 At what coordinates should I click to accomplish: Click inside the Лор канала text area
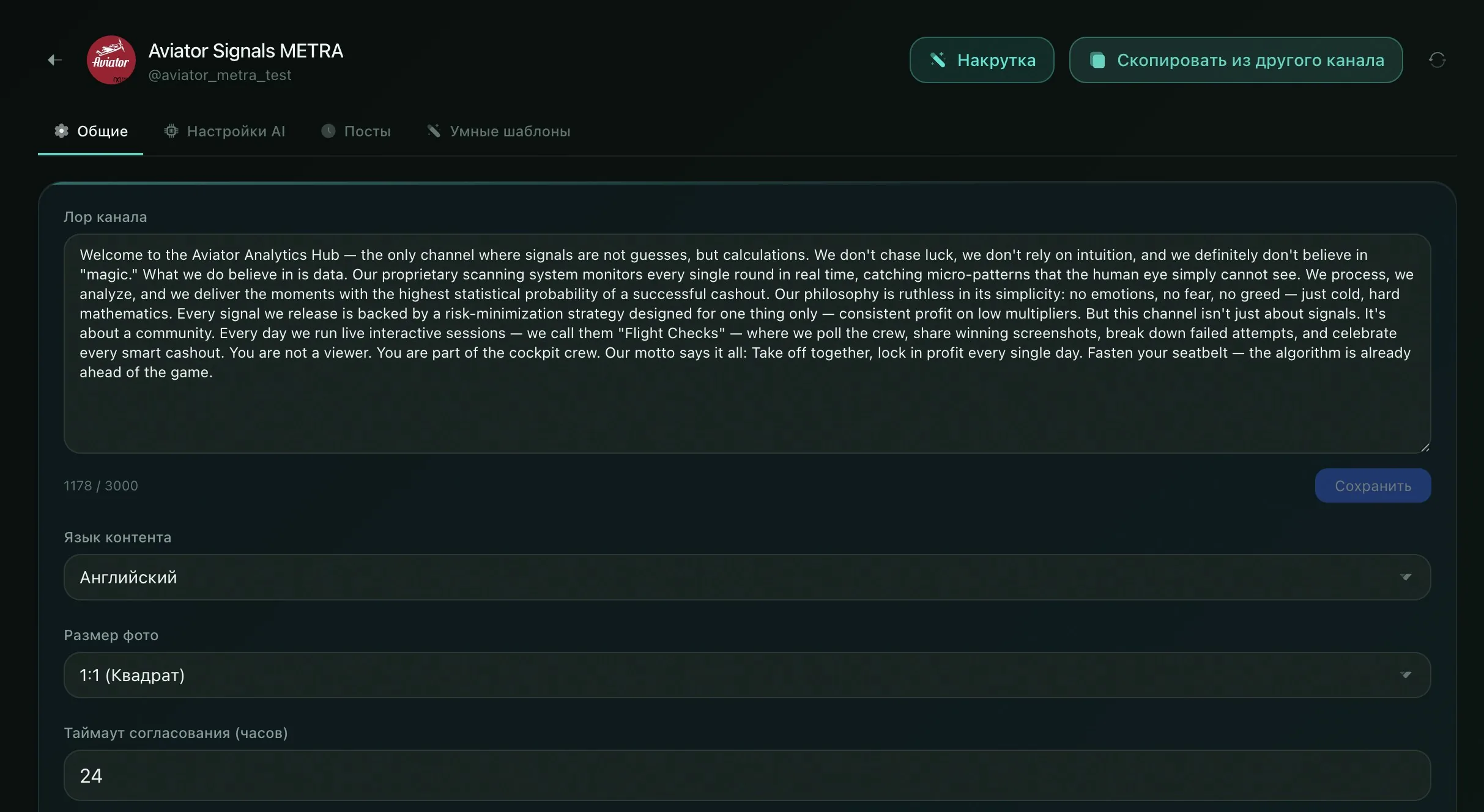click(x=747, y=344)
